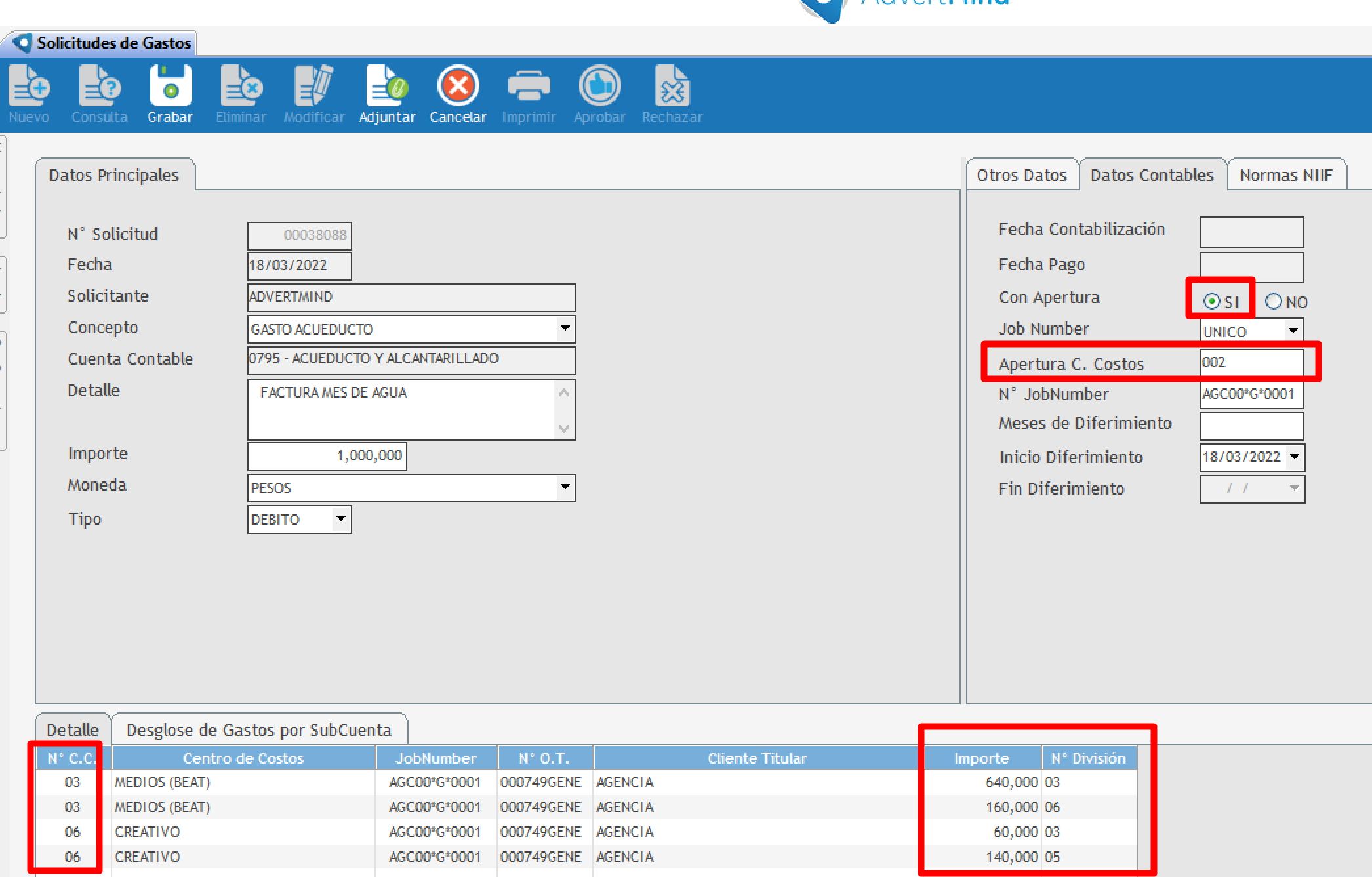Click the Rechazar reject icon
The image size is (1372, 877).
point(672,86)
